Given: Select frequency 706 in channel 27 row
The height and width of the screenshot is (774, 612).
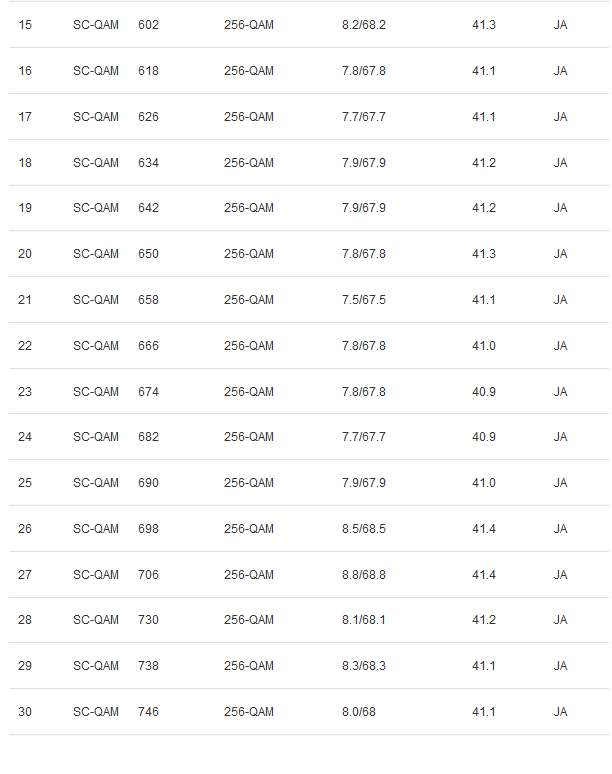Looking at the screenshot, I should tap(148, 575).
